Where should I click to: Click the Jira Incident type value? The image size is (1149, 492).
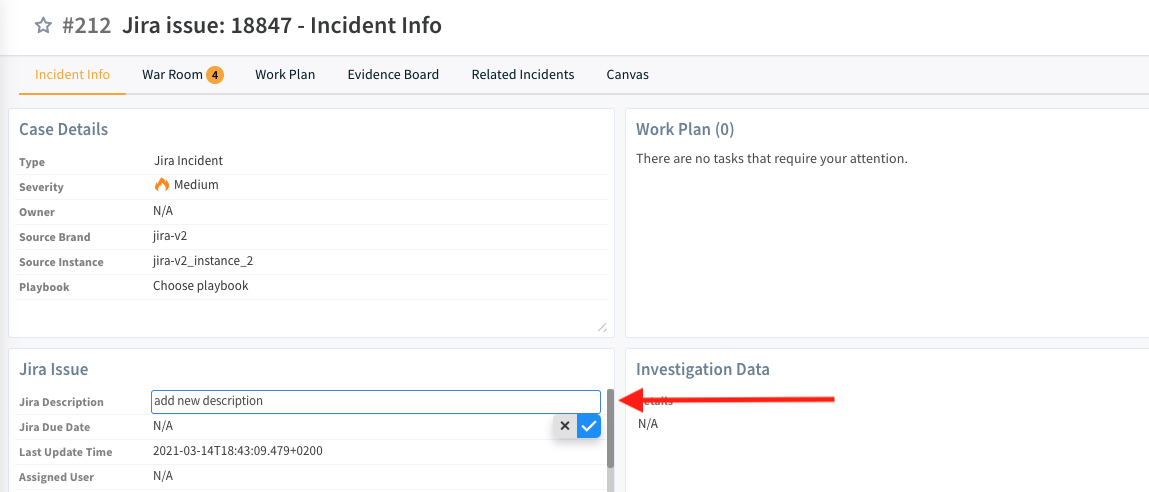point(188,160)
